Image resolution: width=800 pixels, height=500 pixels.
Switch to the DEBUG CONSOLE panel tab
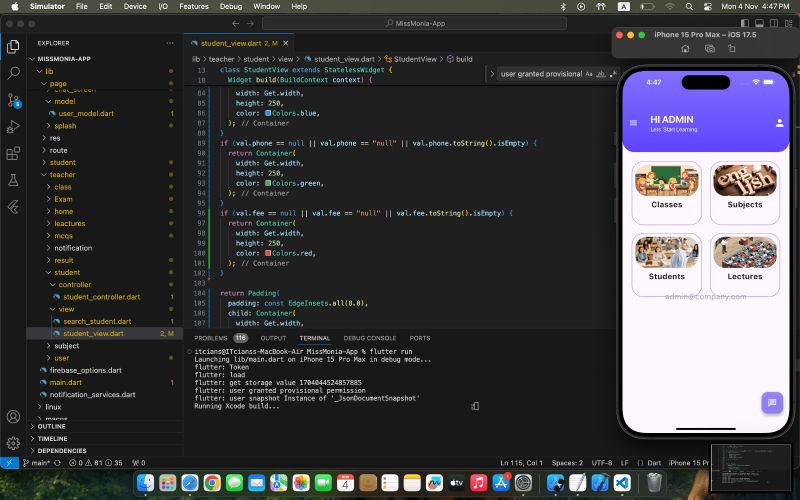pyautogui.click(x=369, y=338)
